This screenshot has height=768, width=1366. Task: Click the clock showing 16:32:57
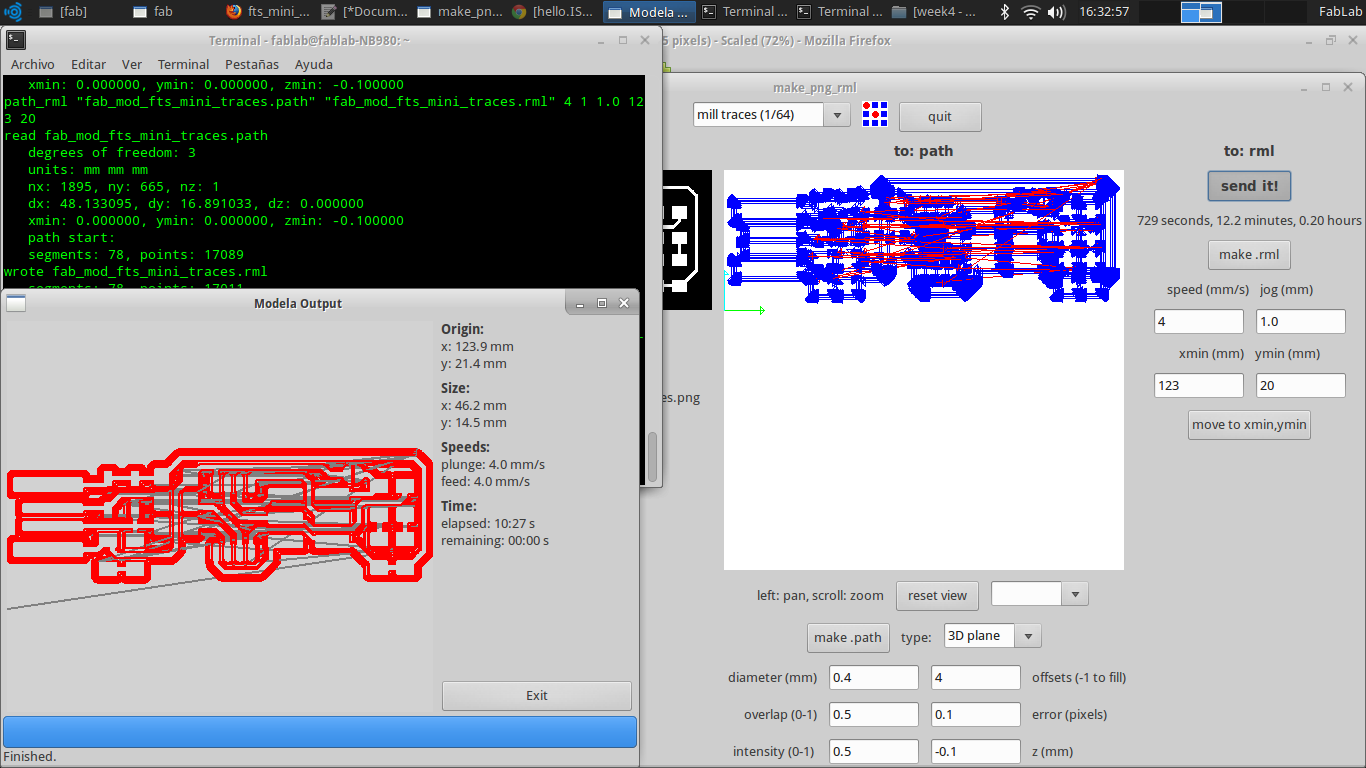tap(1104, 12)
